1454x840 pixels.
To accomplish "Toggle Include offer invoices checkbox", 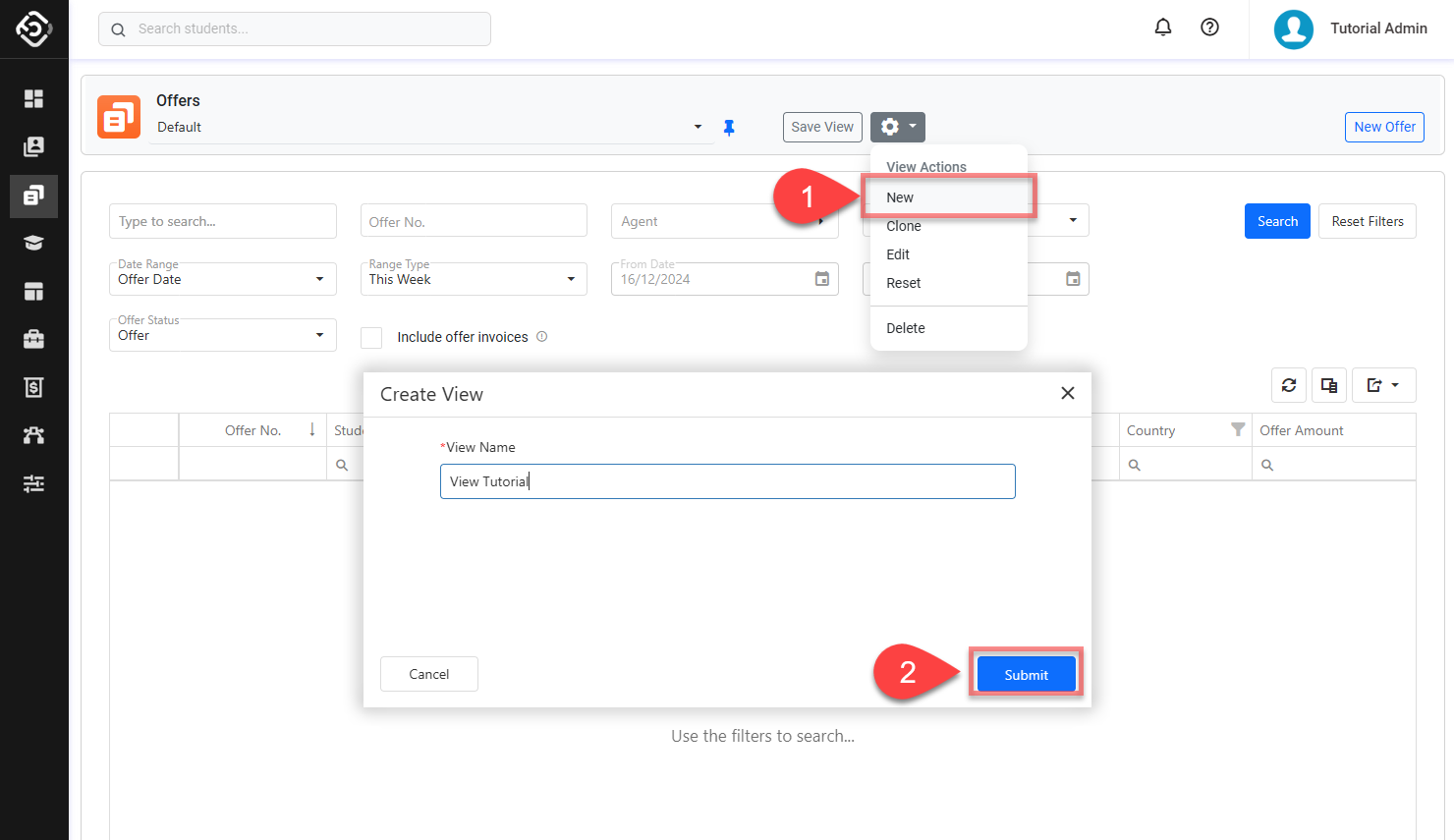I will point(371,338).
